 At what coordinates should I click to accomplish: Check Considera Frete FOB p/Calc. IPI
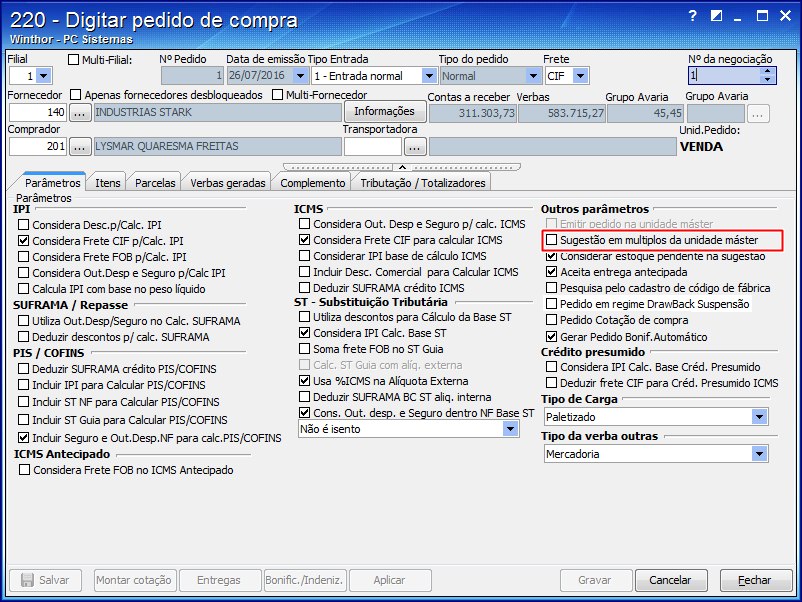pyautogui.click(x=23, y=256)
